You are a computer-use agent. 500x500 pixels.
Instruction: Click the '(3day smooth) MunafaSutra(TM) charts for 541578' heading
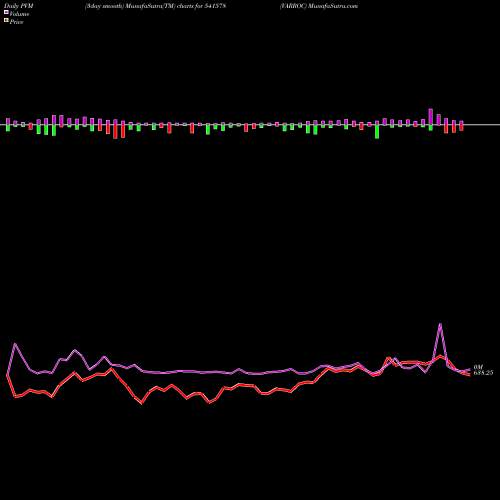[x=155, y=6]
